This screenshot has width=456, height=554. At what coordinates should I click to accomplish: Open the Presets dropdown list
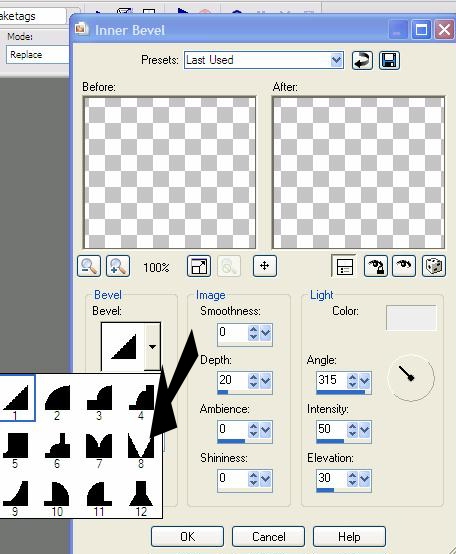click(x=336, y=60)
